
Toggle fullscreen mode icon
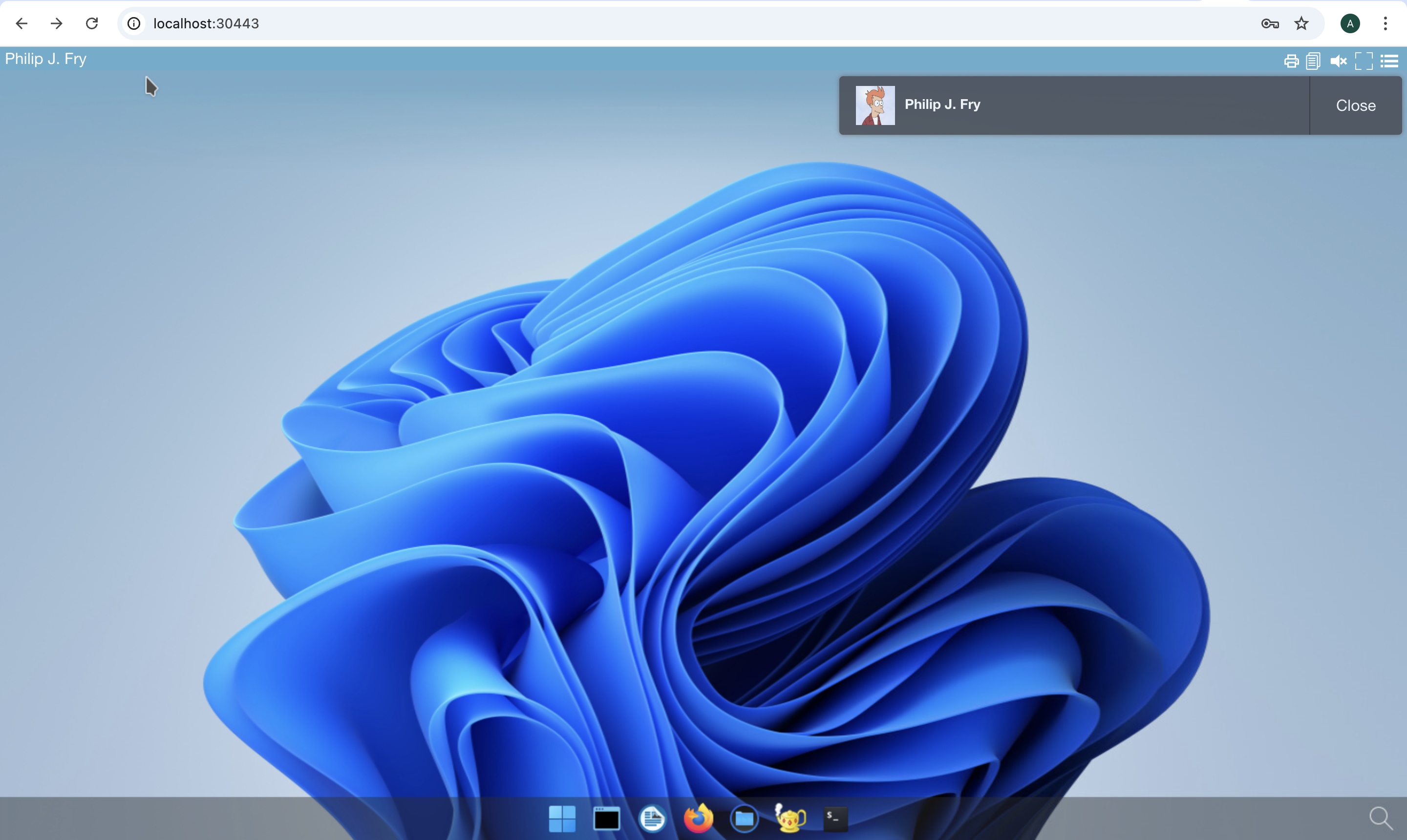(x=1364, y=61)
